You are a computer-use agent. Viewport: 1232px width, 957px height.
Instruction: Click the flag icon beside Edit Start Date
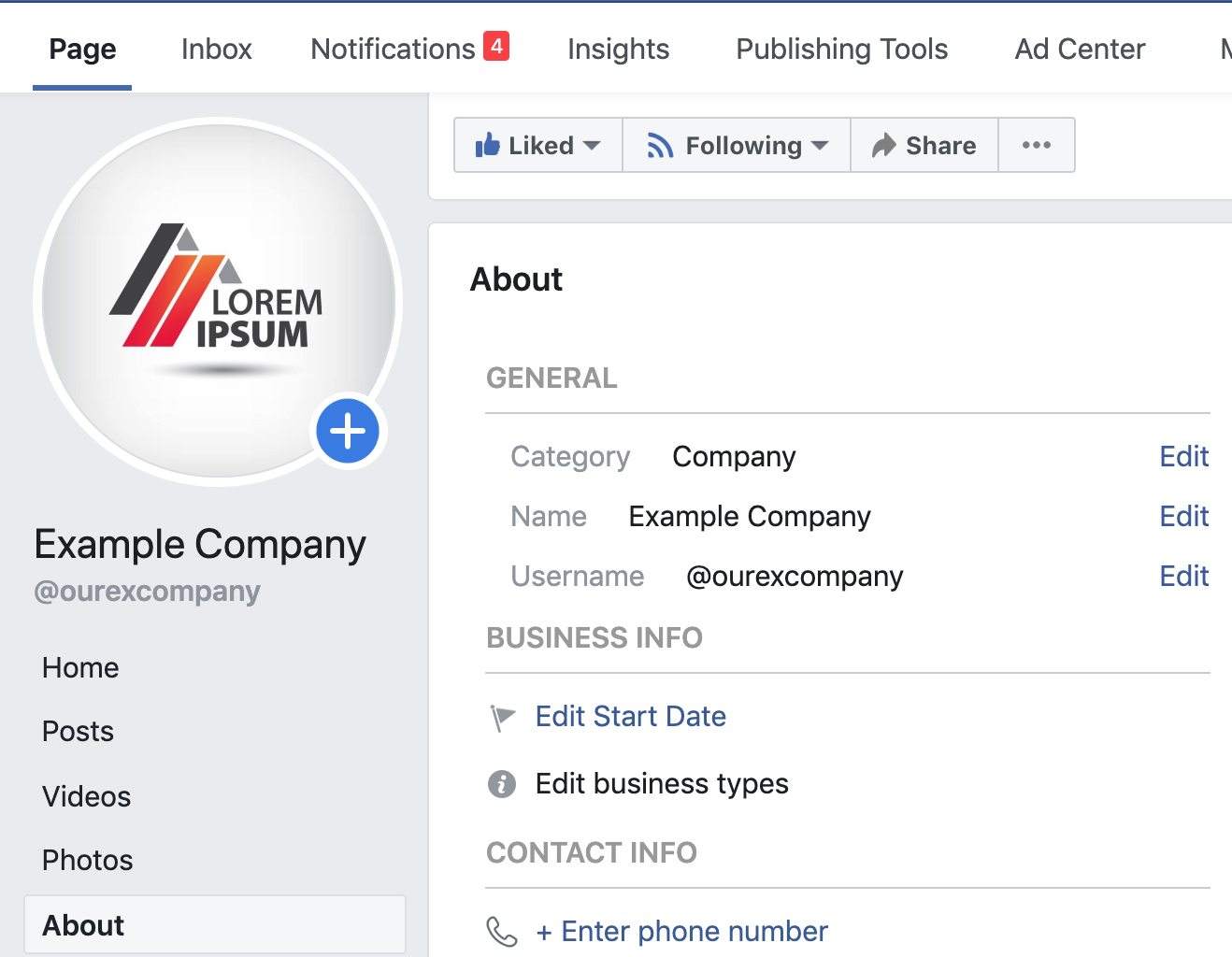click(x=502, y=718)
